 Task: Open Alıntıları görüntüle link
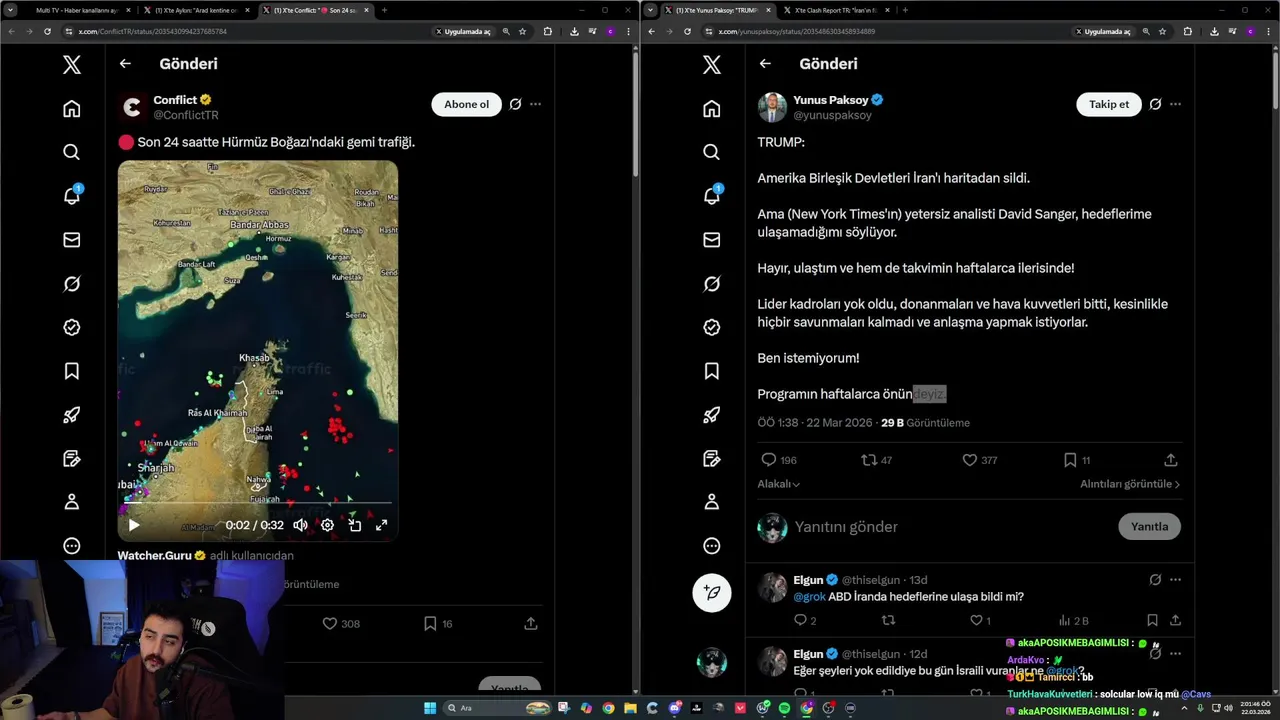pyautogui.click(x=1130, y=484)
